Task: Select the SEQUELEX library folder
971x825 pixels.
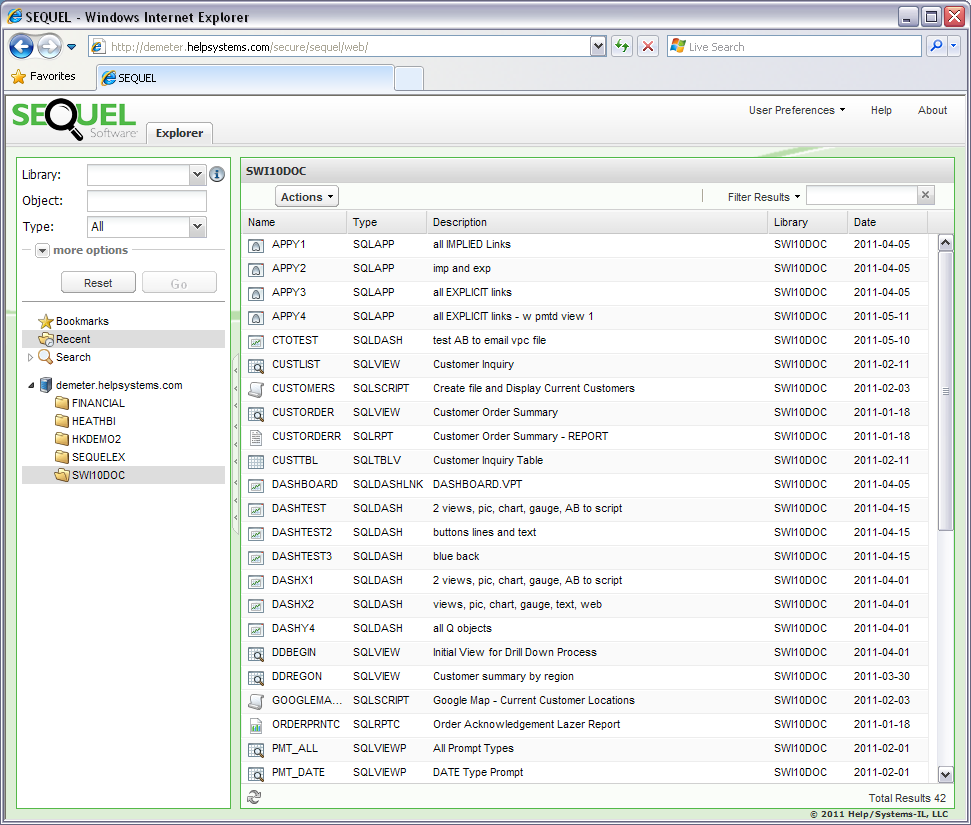Action: click(98, 457)
